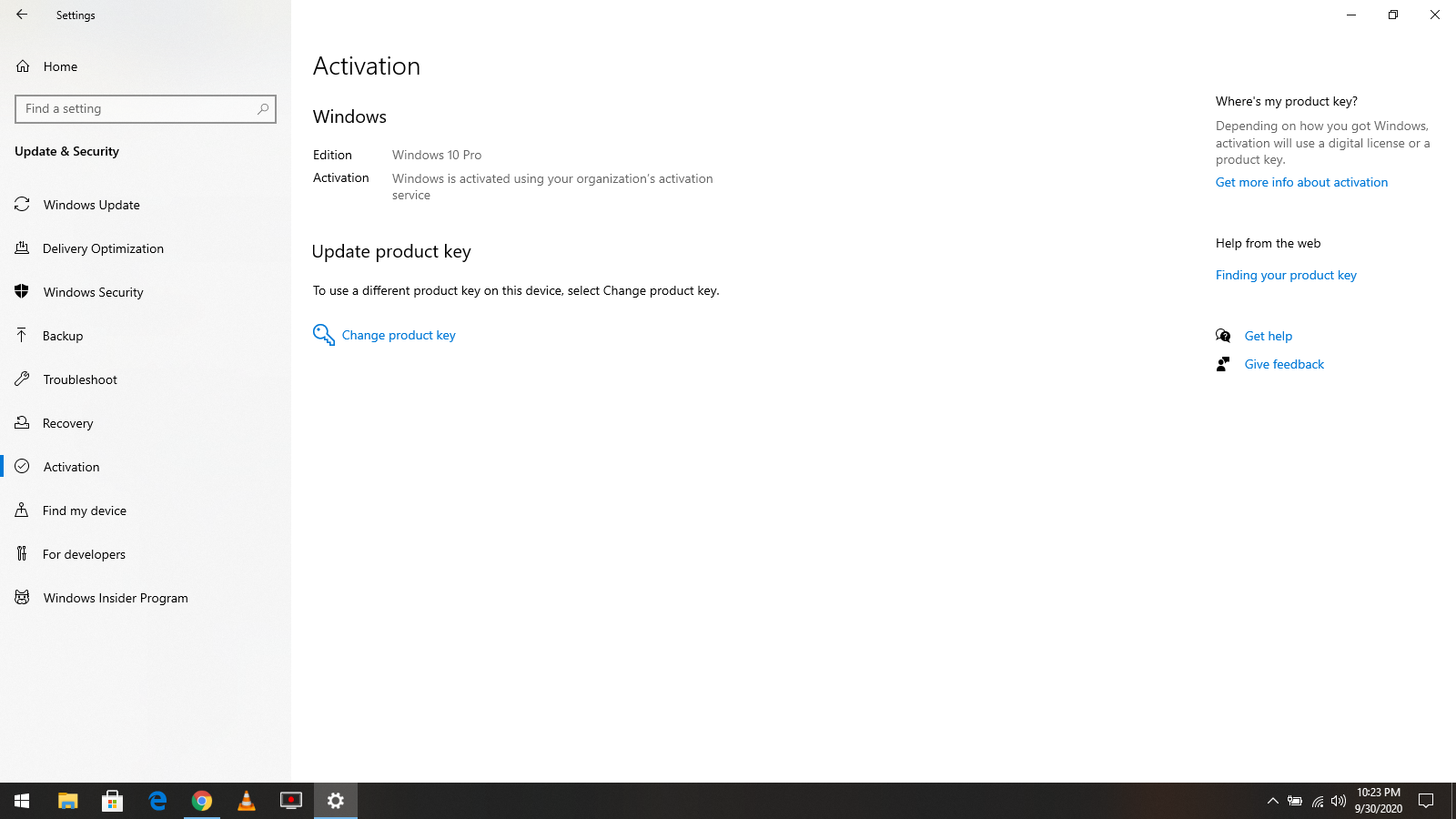
Task: Open the Action Center notifications icon
Action: click(1426, 801)
